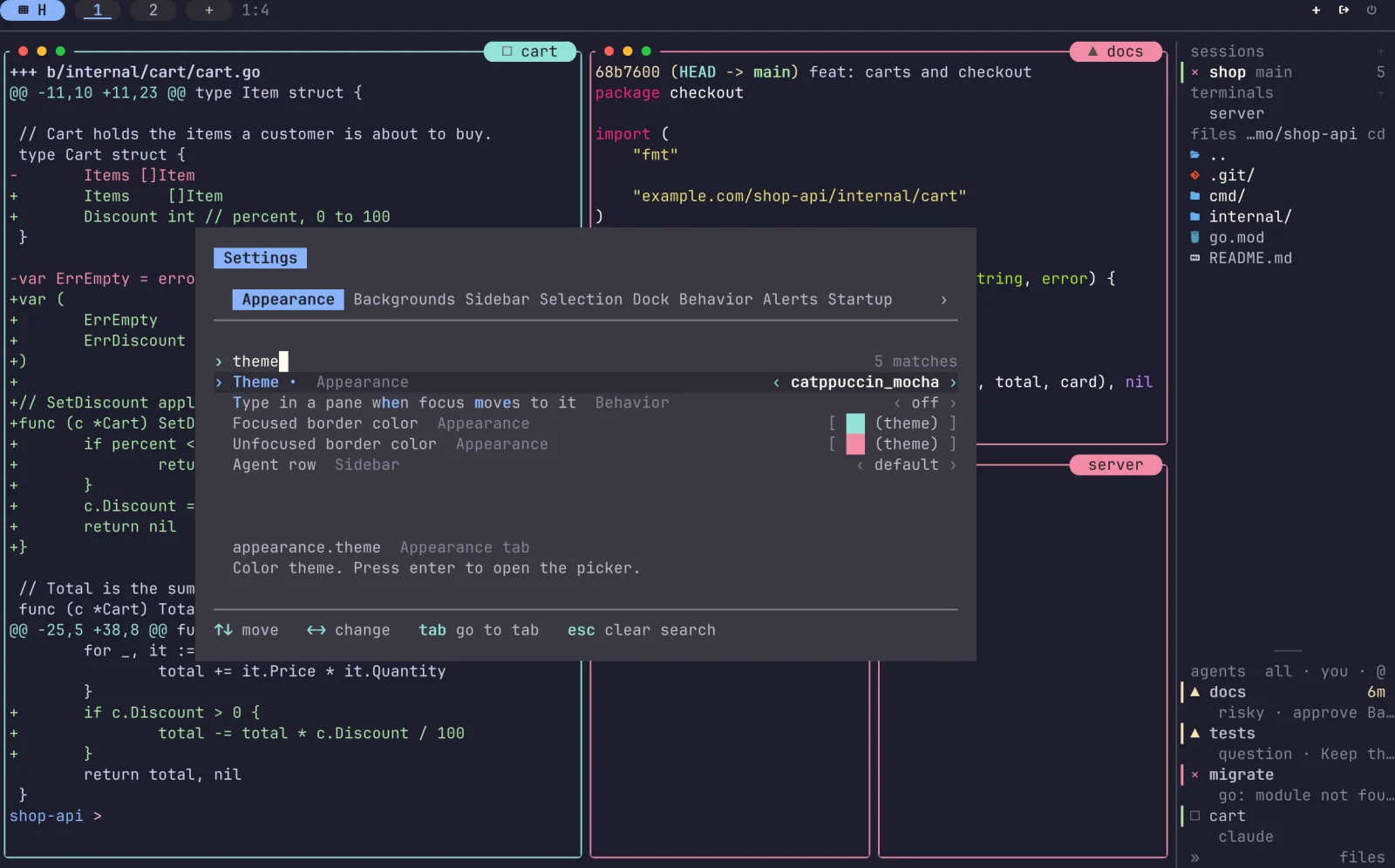
Task: Add a new workspace tab with plus
Action: click(208, 10)
